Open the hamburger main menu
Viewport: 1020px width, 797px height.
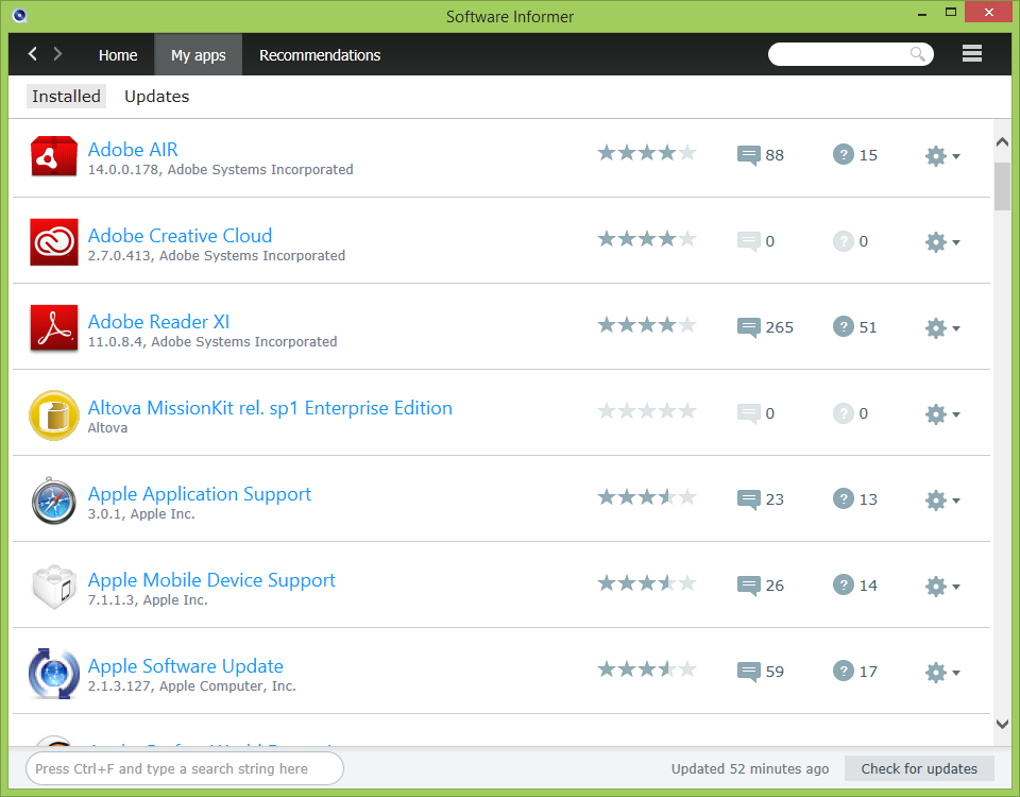[x=972, y=53]
